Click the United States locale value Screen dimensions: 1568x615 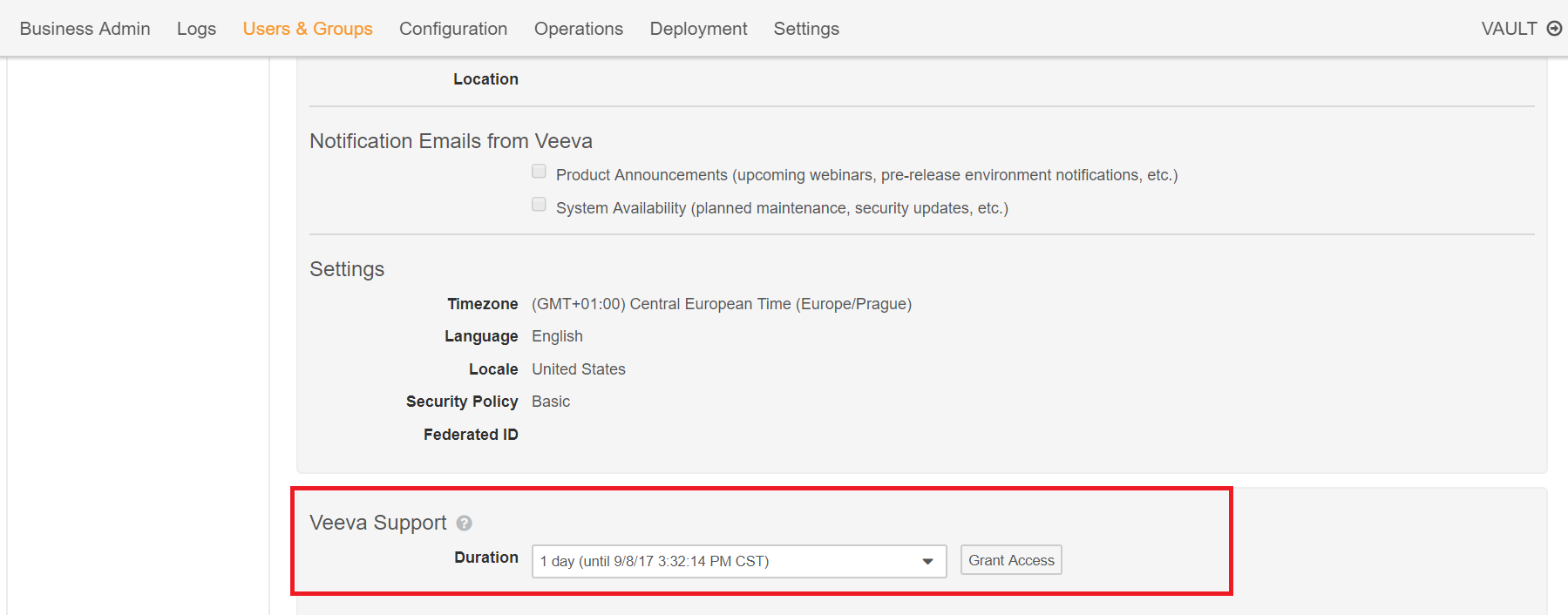(x=579, y=369)
